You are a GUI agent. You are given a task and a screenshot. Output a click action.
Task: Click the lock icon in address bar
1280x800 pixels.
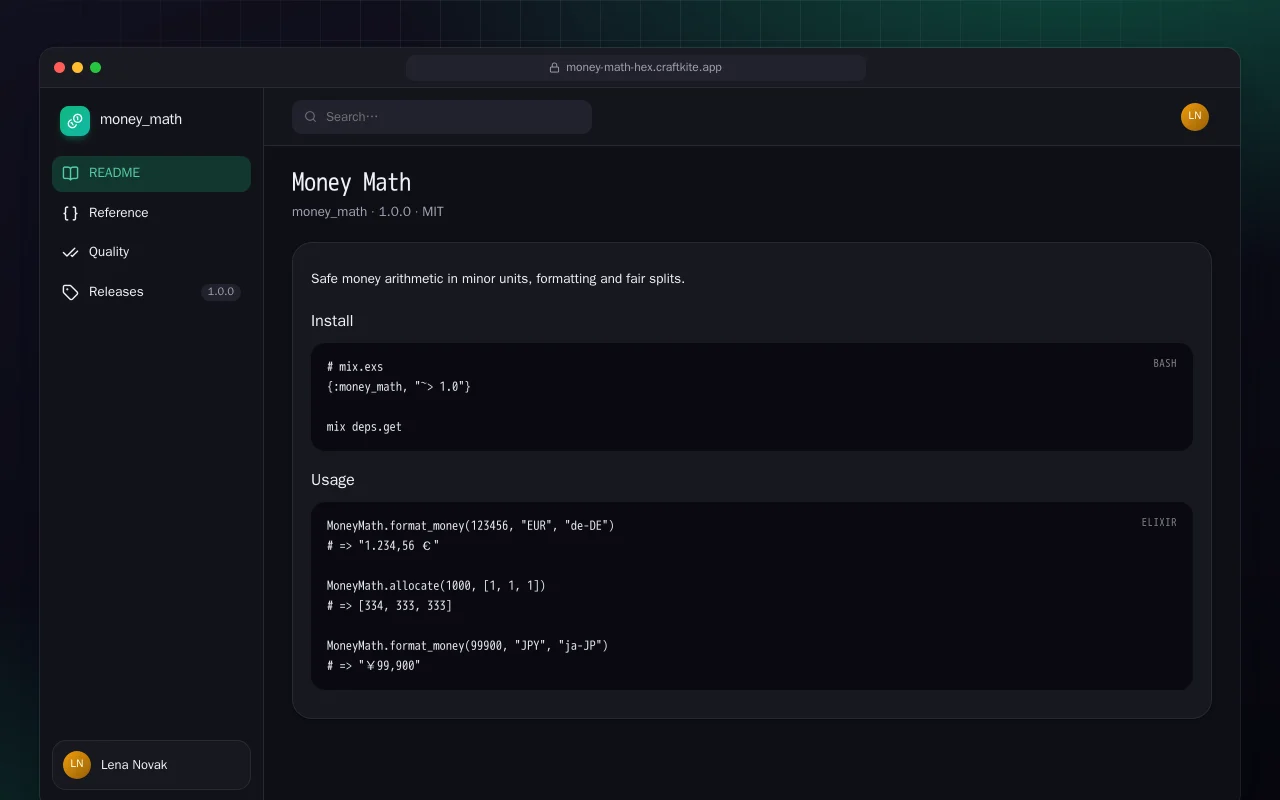coord(554,68)
